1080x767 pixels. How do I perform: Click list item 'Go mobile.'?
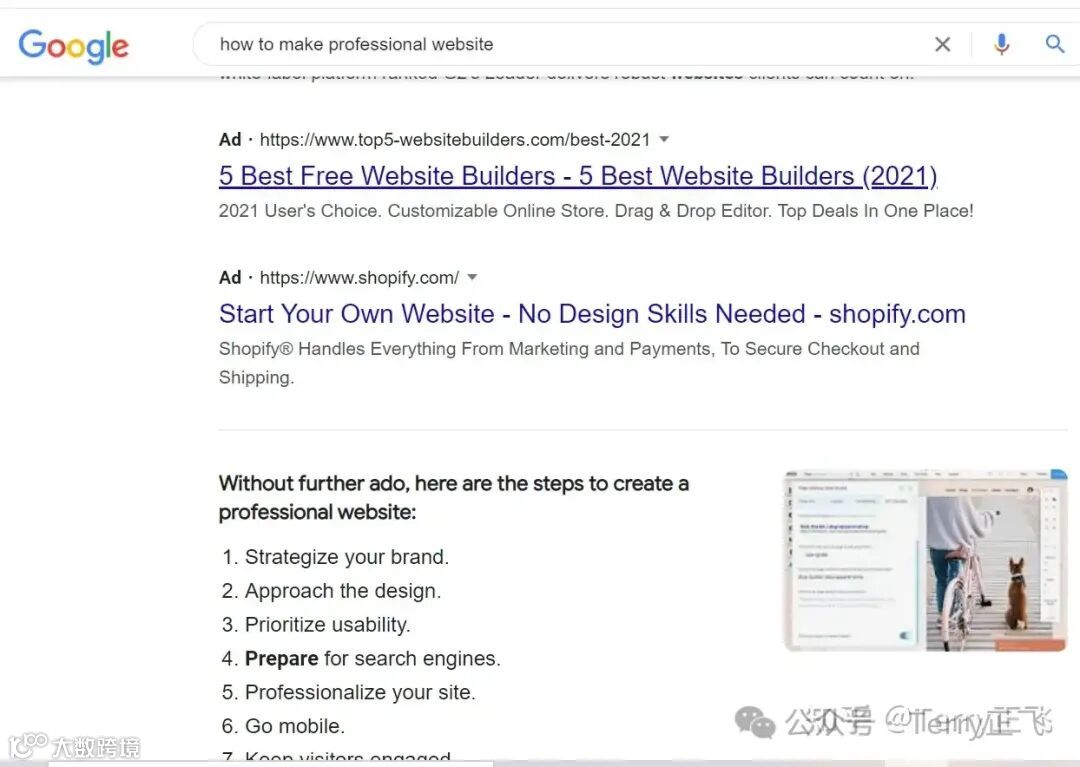[x=295, y=726]
